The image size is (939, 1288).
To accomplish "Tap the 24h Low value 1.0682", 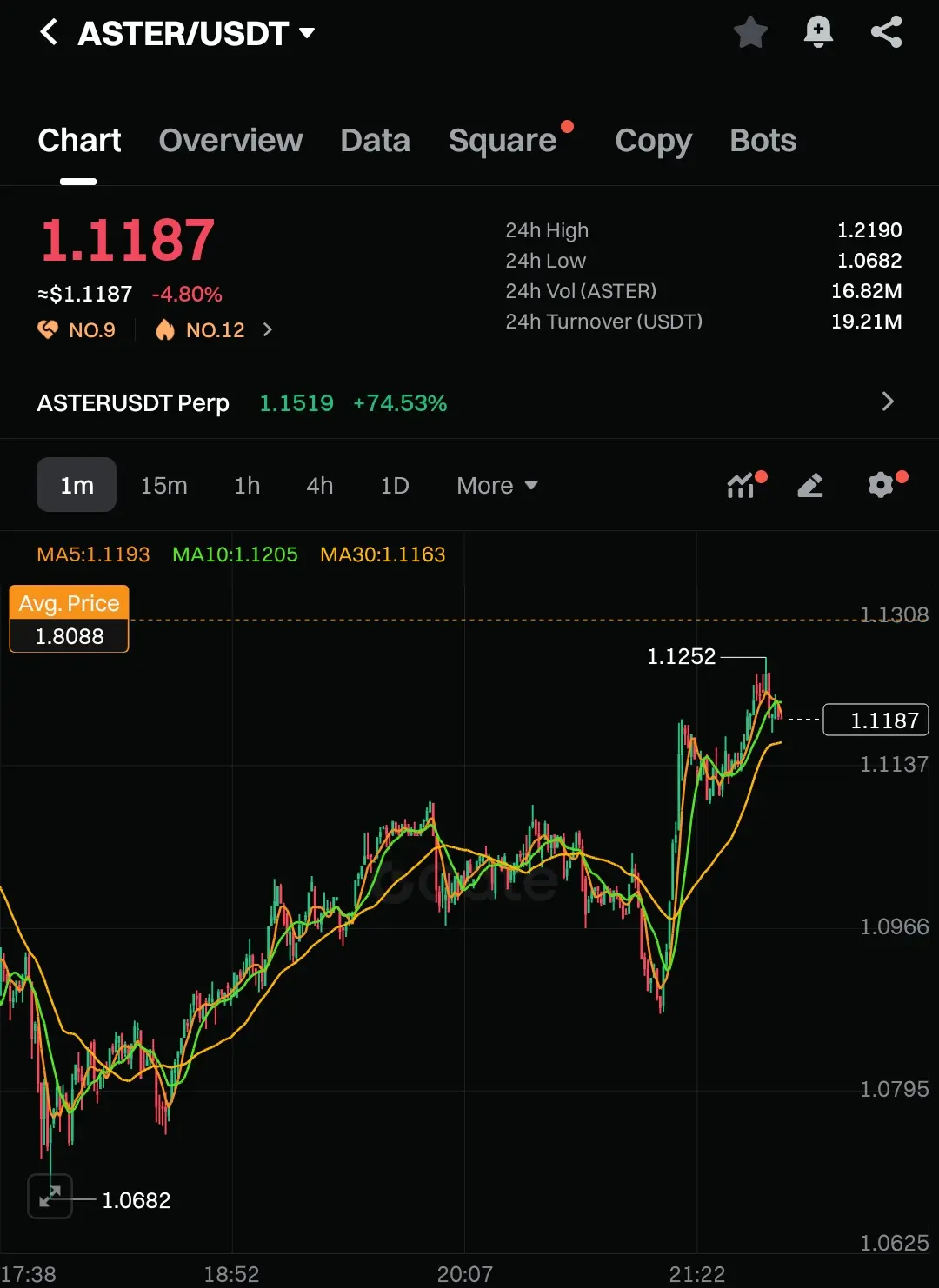I will [x=869, y=261].
